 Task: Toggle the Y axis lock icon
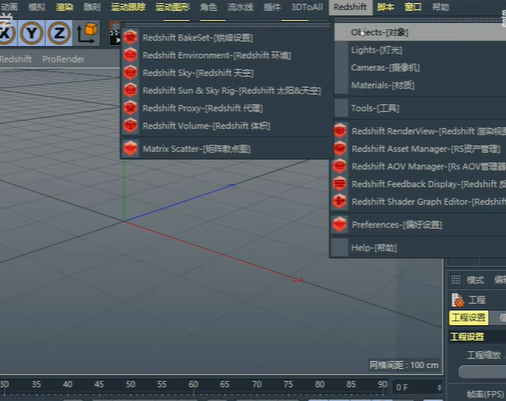click(x=31, y=33)
